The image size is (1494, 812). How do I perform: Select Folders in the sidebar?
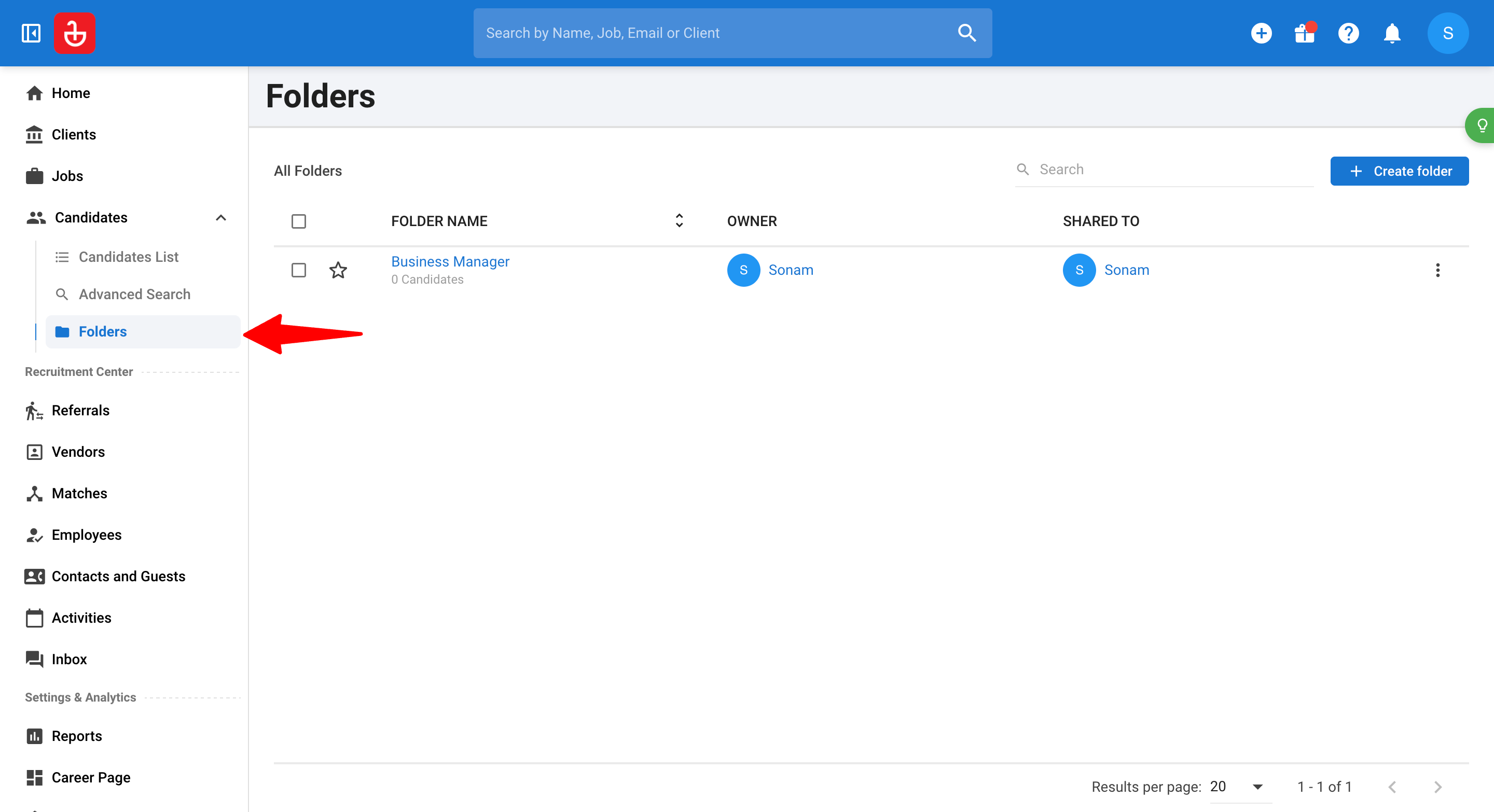point(143,331)
